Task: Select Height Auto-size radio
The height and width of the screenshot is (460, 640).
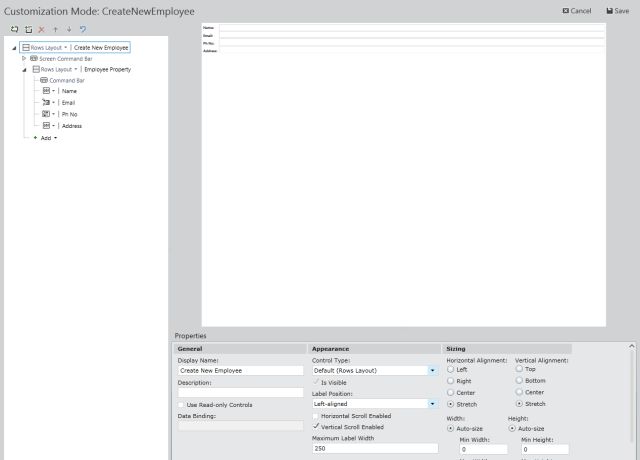Action: [512, 429]
